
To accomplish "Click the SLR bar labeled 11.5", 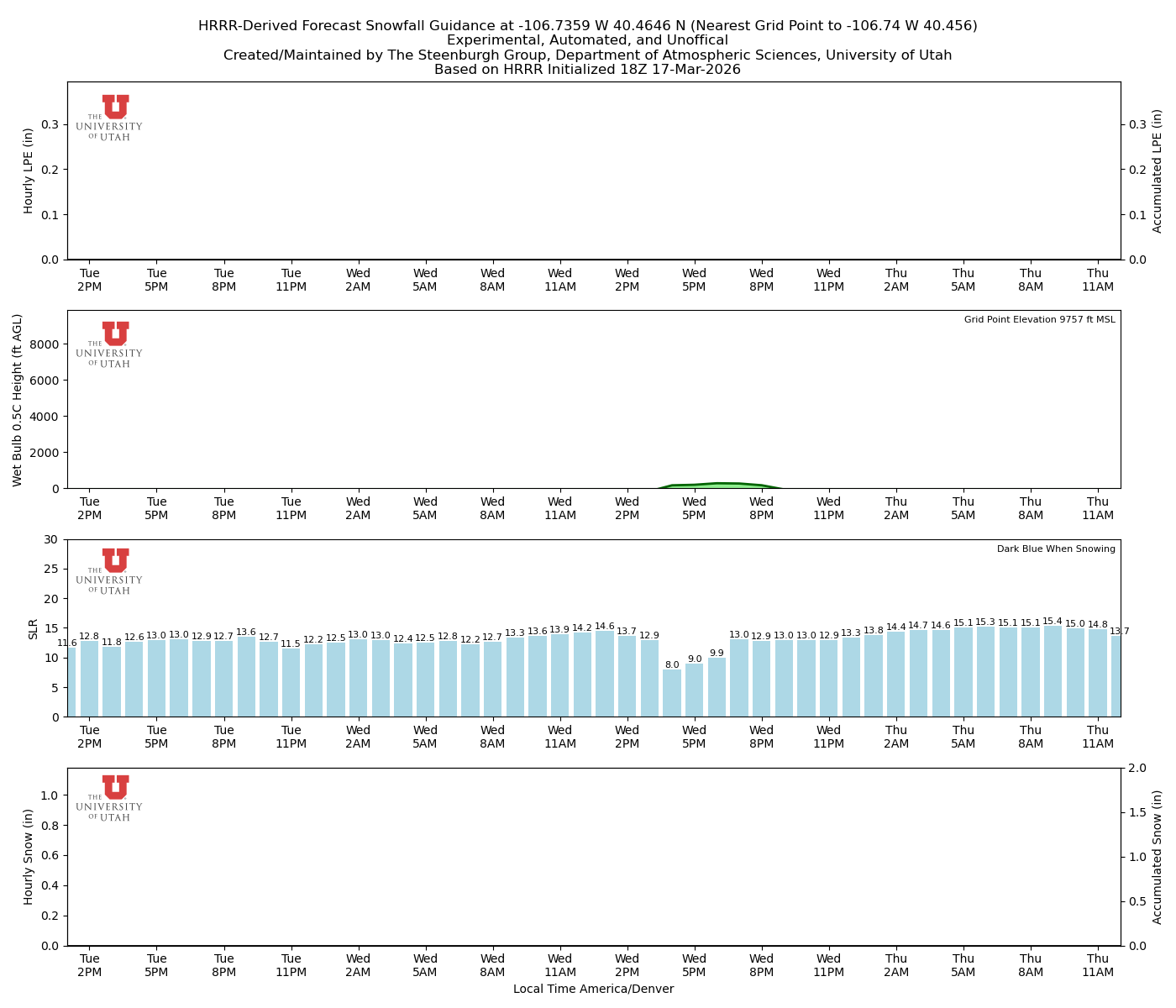I will click(291, 682).
